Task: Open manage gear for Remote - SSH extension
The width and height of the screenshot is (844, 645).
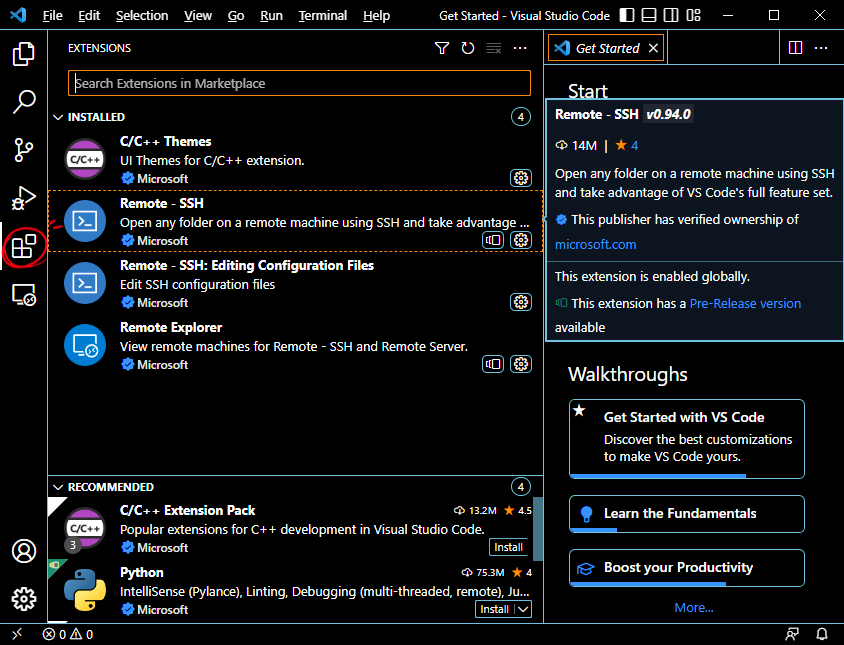Action: [521, 240]
